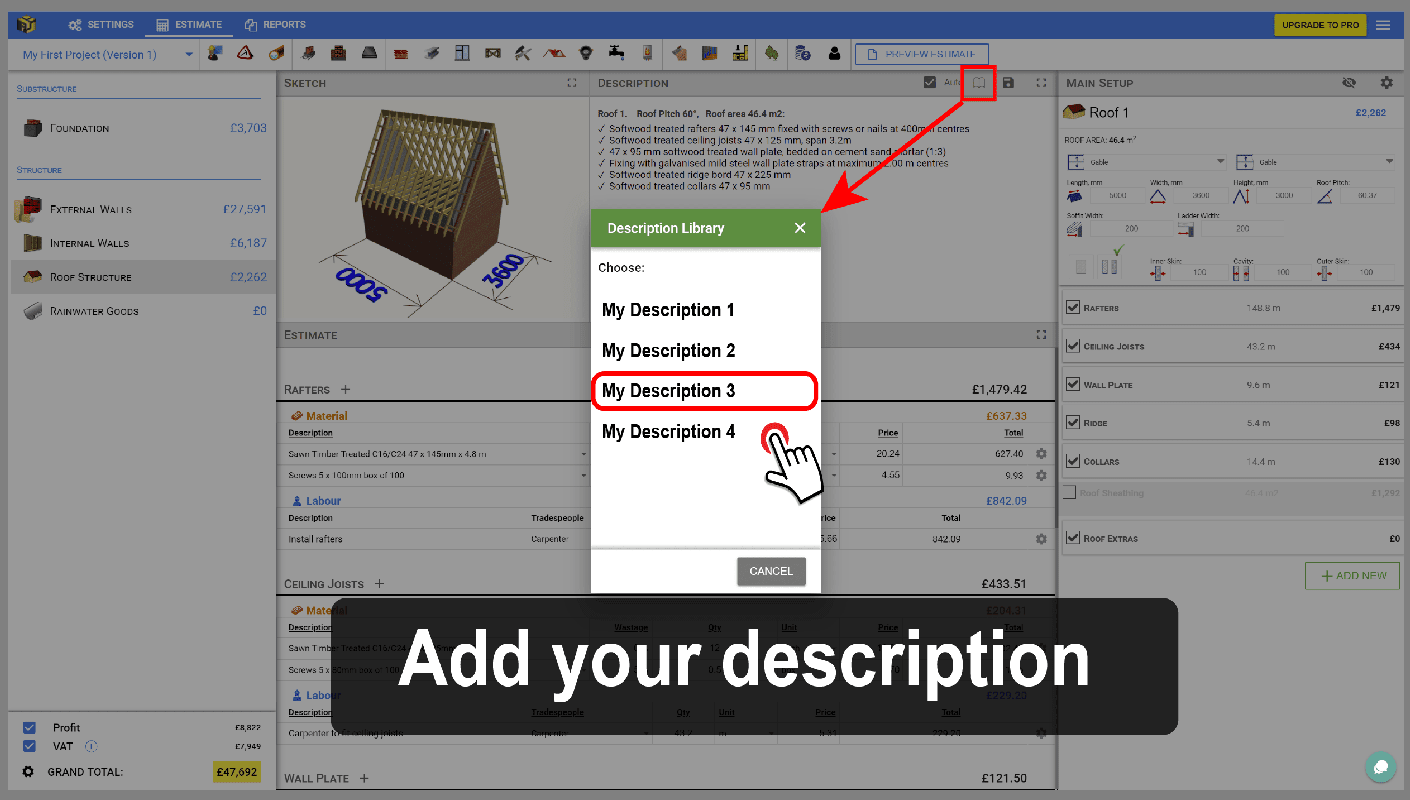This screenshot has height=800, width=1410.
Task: Click the app logo cube icon
Action: tap(27, 25)
